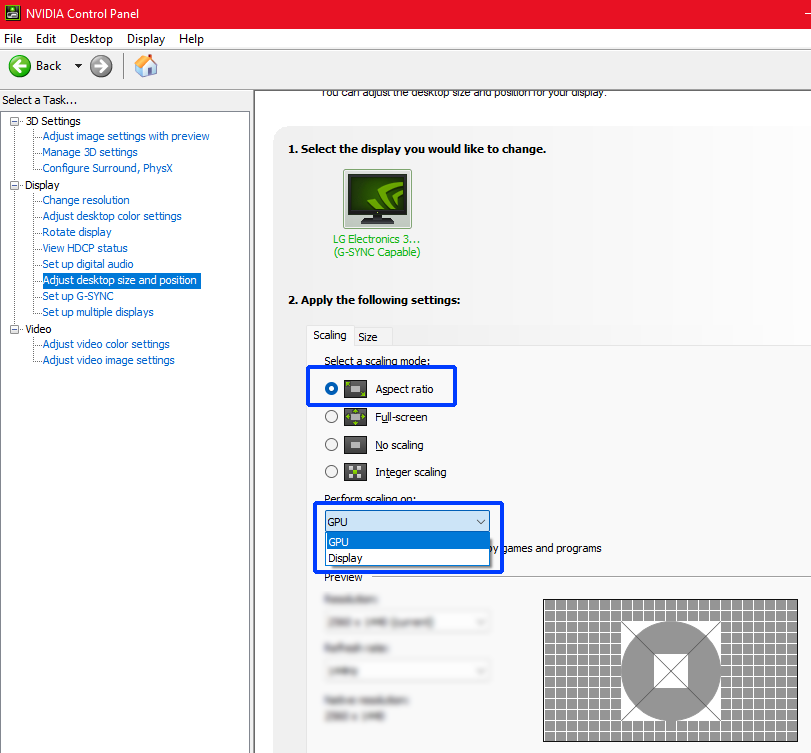This screenshot has width=811, height=753.
Task: Click the No scaling mode icon
Action: (x=355, y=444)
